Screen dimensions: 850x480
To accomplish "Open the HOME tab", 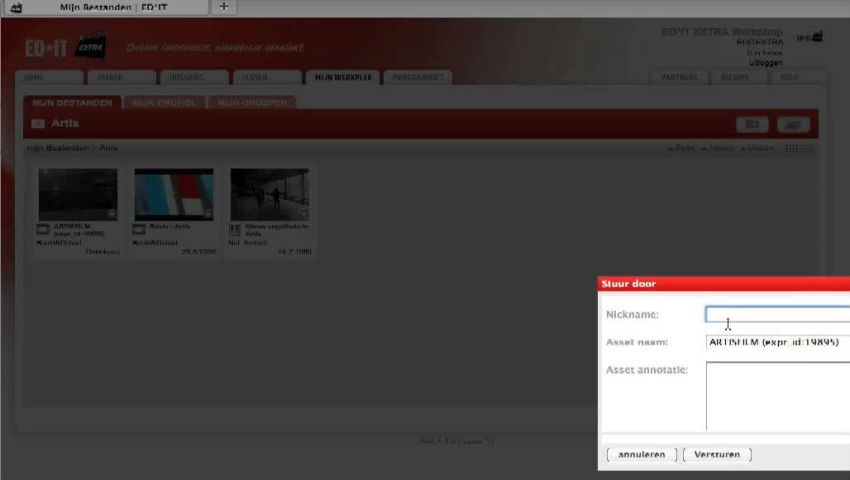I will [49, 78].
